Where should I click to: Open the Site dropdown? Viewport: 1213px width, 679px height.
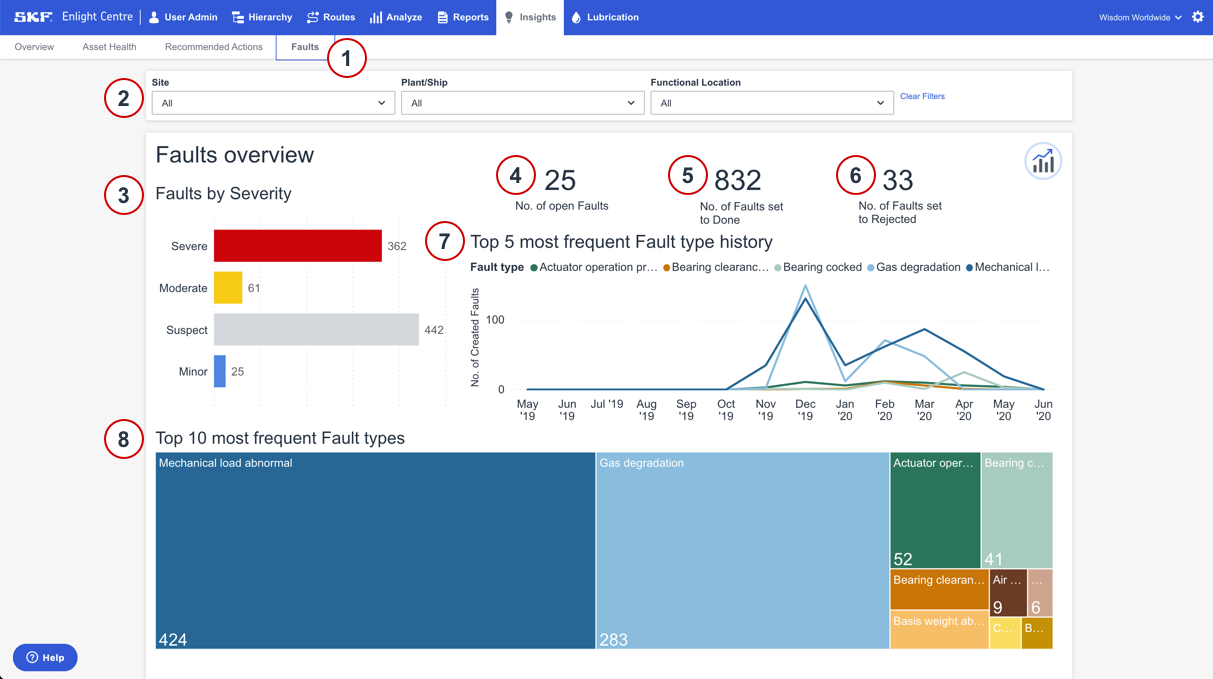tap(272, 102)
